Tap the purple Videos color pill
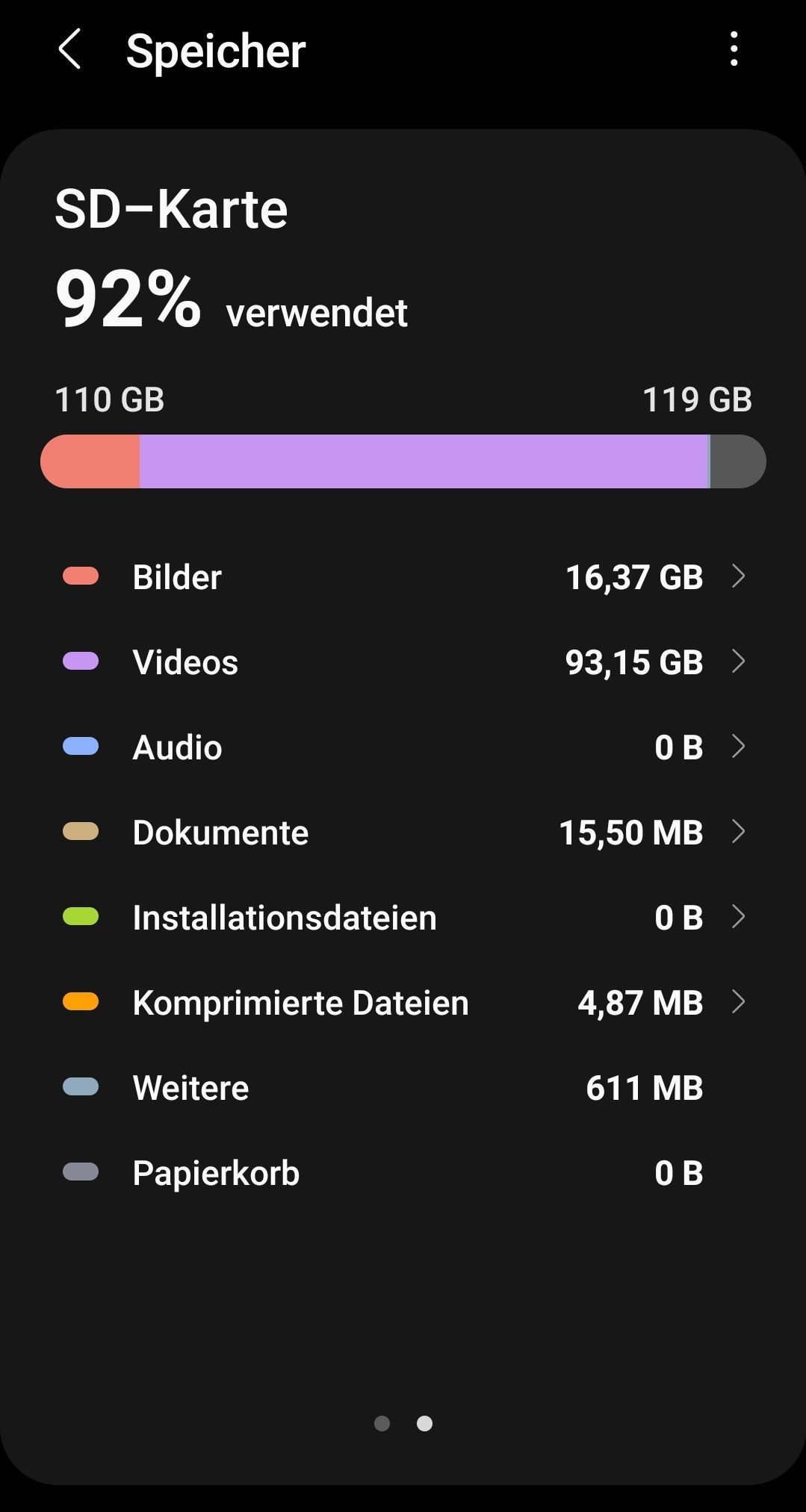Viewport: 806px width, 1512px height. point(81,662)
